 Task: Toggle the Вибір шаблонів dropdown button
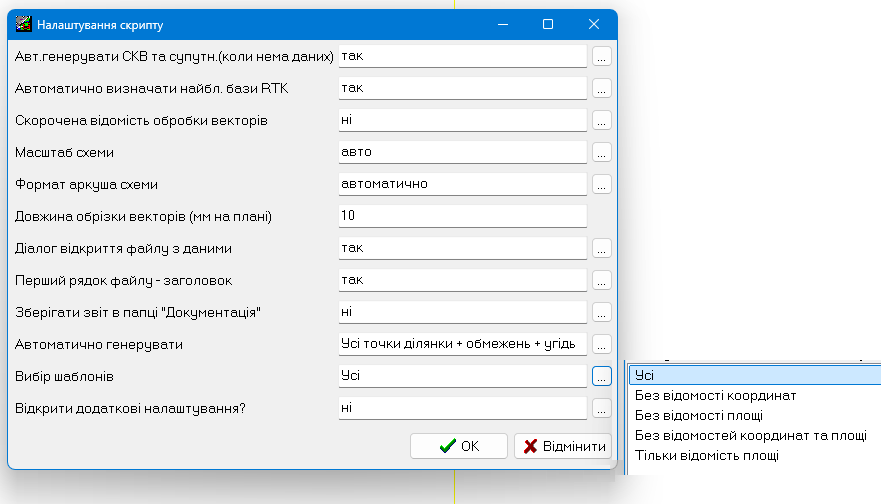[601, 376]
